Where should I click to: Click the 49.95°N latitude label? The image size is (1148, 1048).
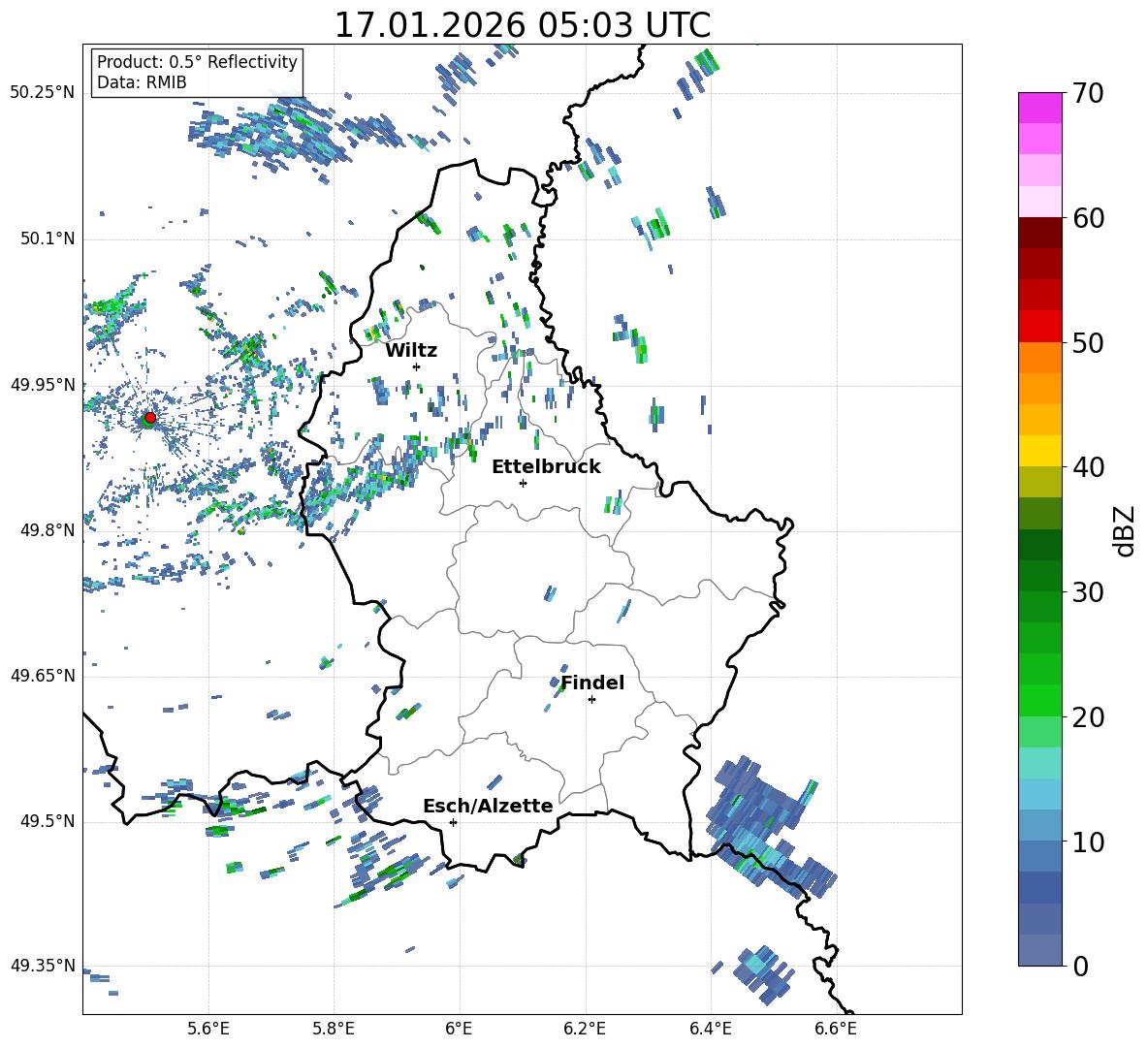pos(43,385)
